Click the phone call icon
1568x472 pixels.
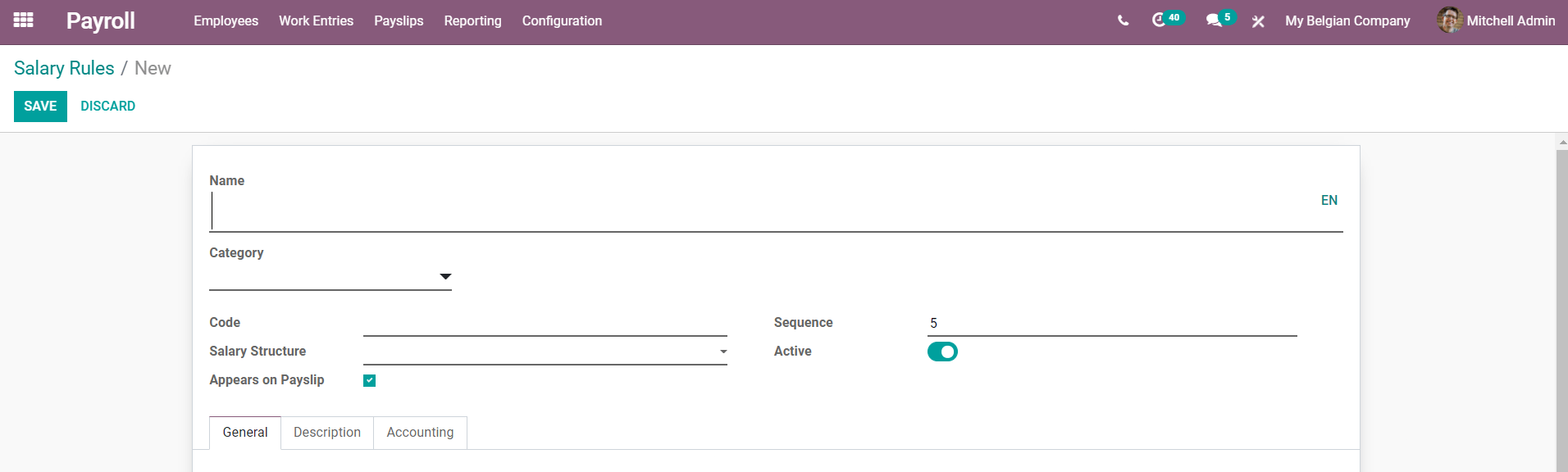1123,20
